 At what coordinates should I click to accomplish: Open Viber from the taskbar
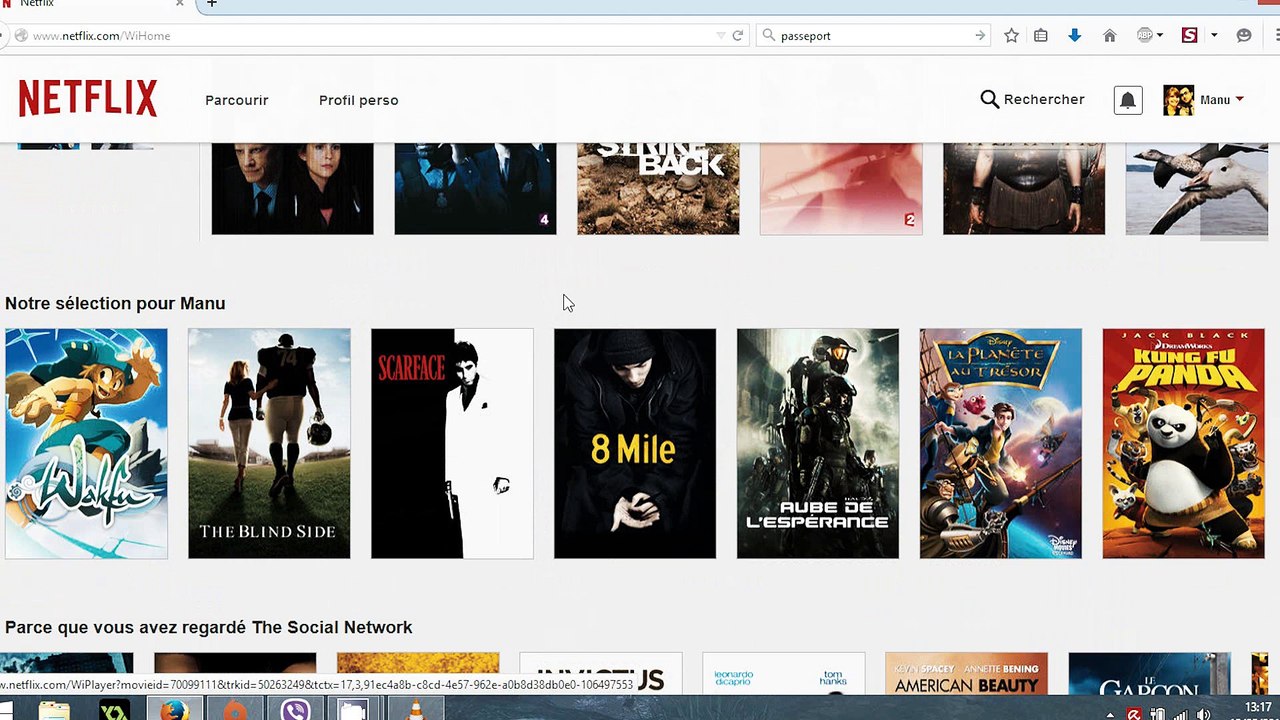295,710
